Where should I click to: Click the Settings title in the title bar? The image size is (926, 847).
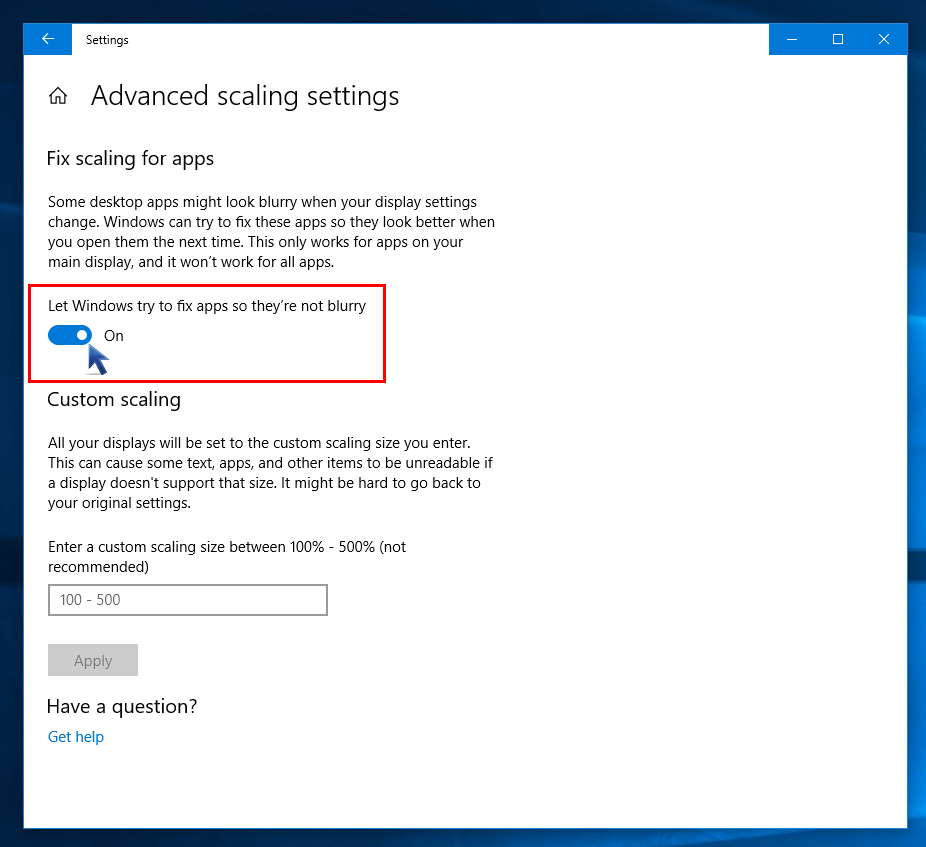click(107, 40)
